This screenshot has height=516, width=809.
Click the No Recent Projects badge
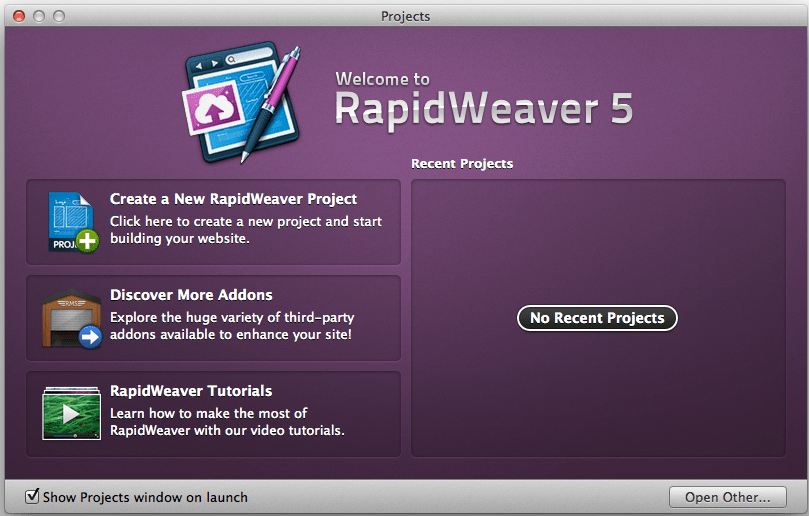597,318
